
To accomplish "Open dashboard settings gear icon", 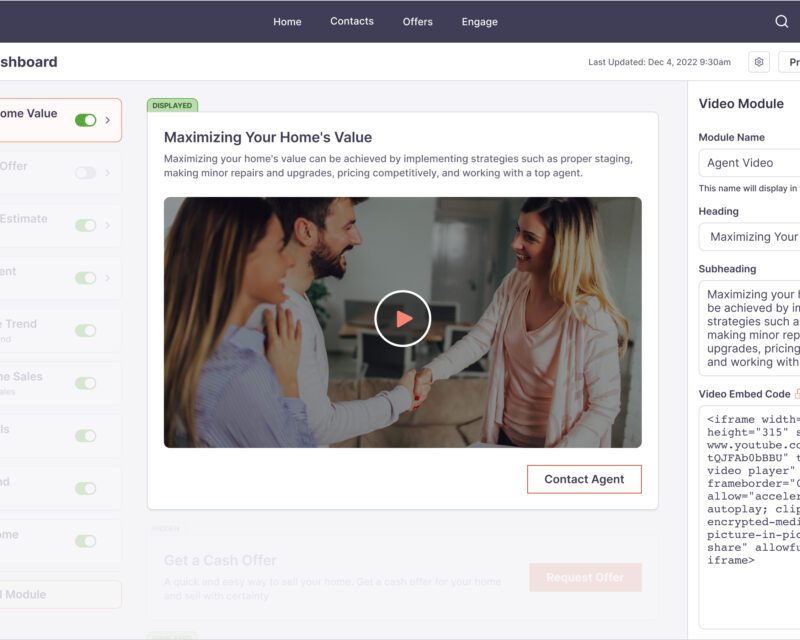I will tap(759, 62).
